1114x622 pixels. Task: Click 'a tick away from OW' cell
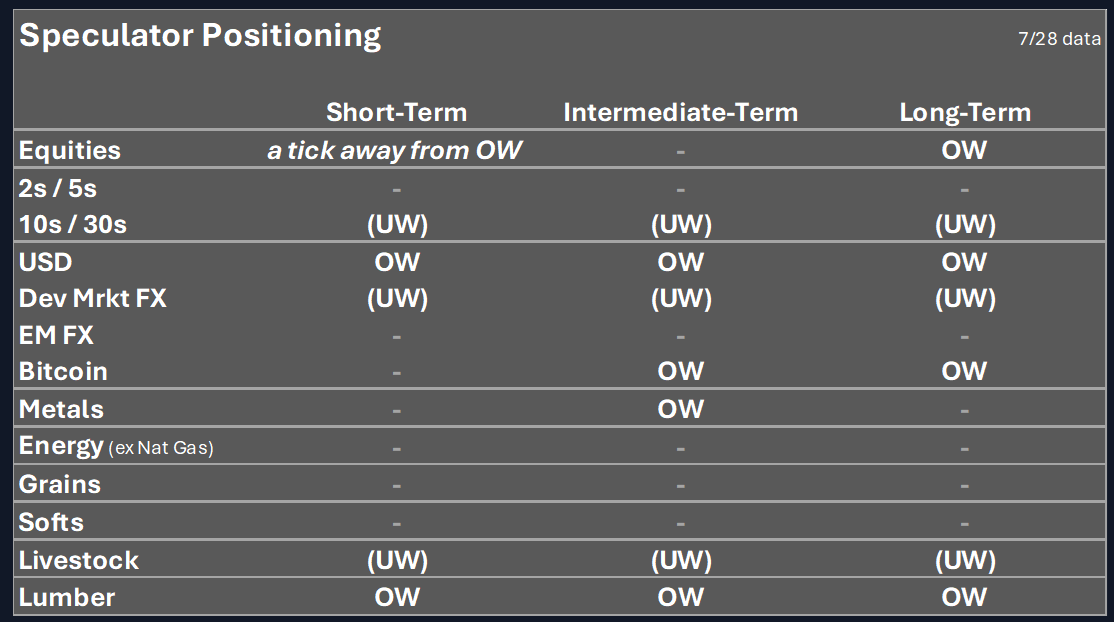(395, 151)
